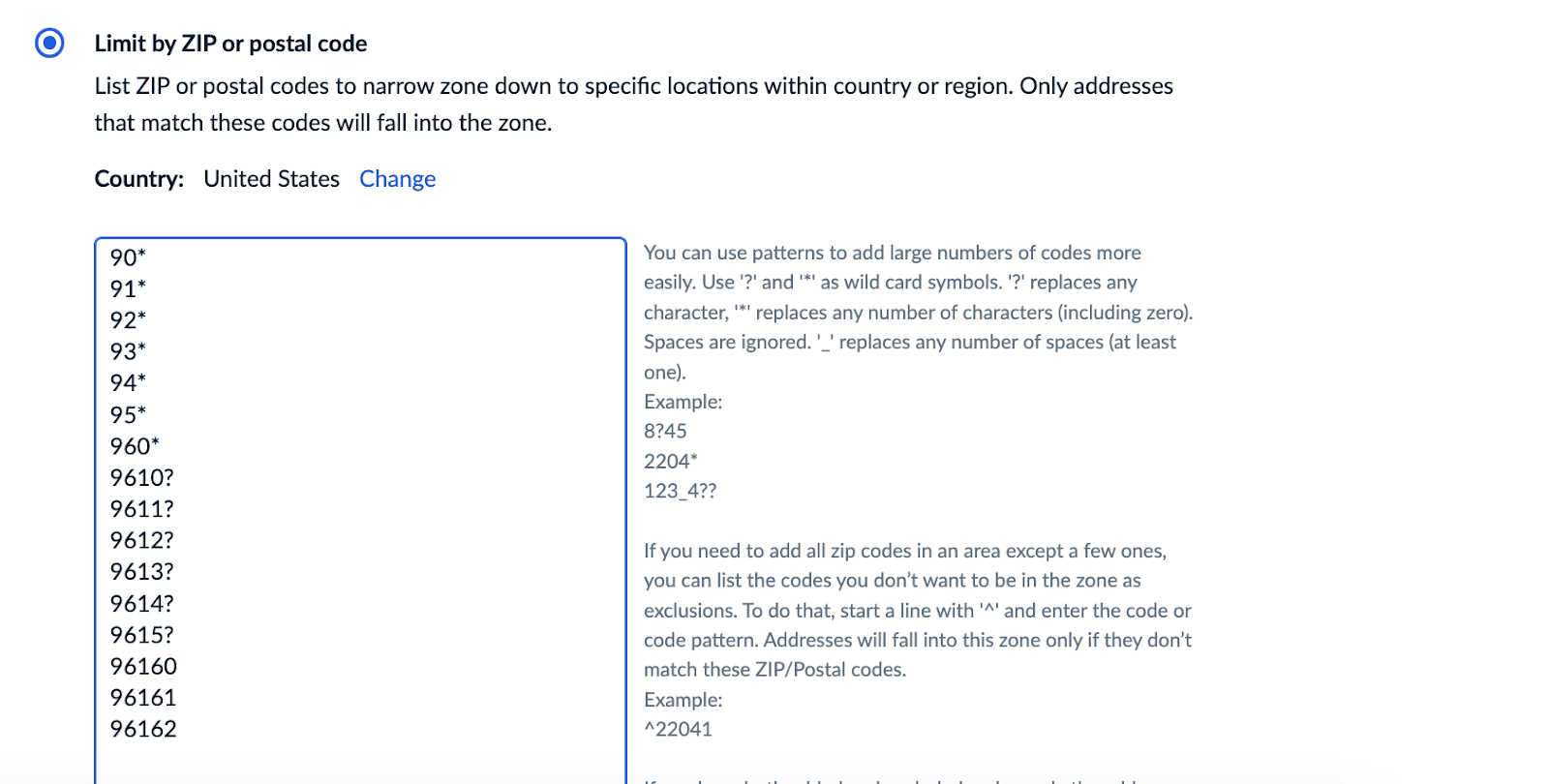Click the 9612? pattern entry
Image resolution: width=1549 pixels, height=784 pixels.
(141, 540)
